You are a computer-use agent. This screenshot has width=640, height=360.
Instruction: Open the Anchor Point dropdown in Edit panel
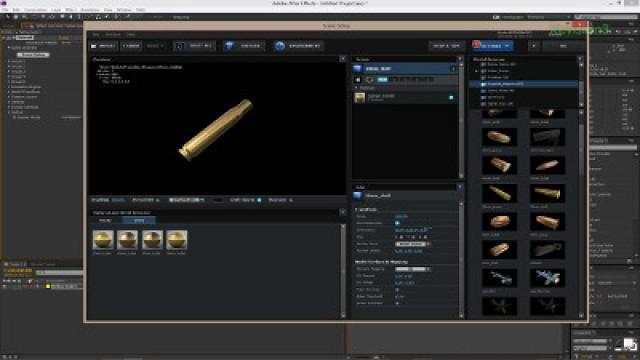pos(412,244)
